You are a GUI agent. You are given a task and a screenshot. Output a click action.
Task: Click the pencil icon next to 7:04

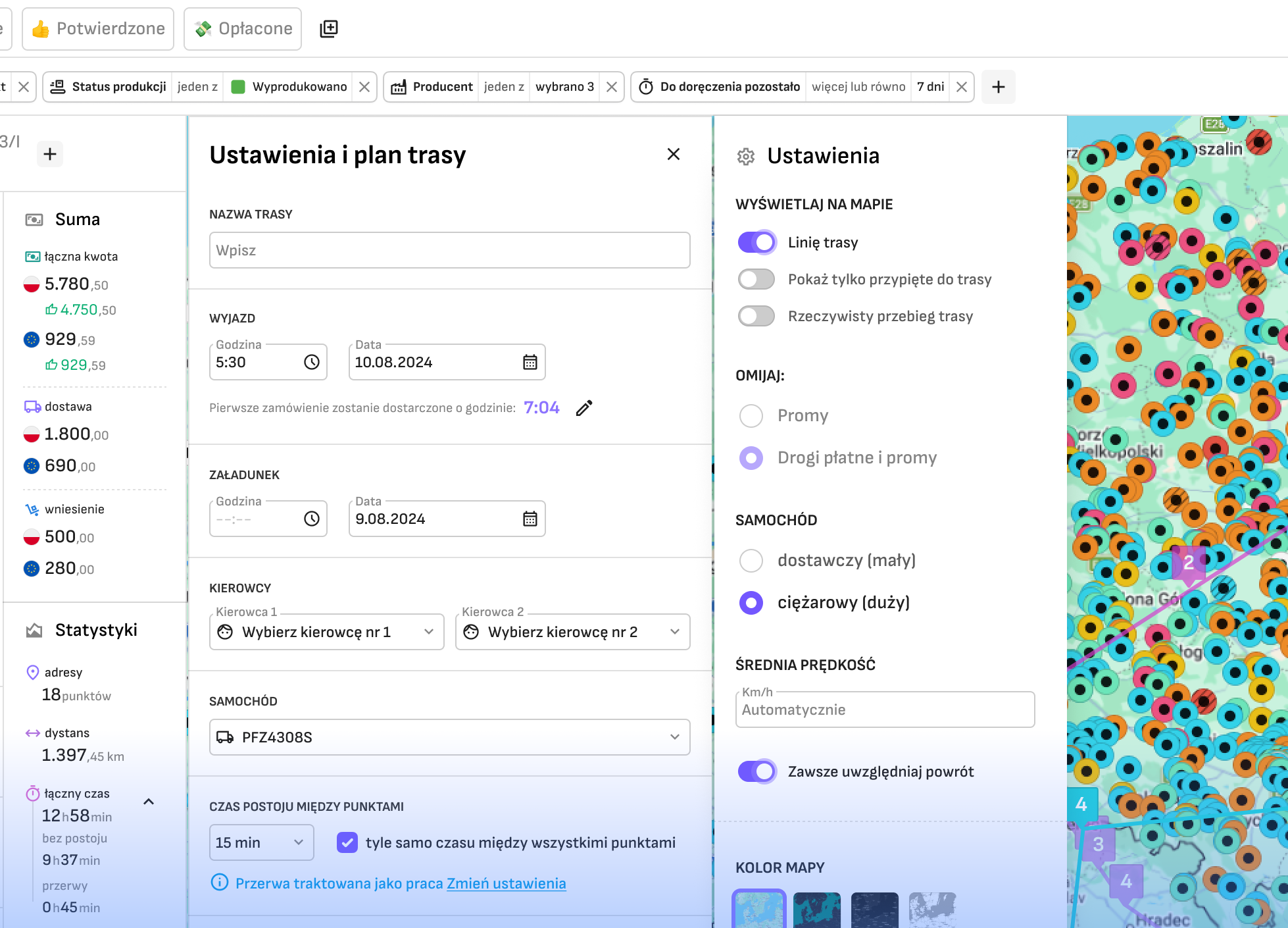click(x=584, y=408)
